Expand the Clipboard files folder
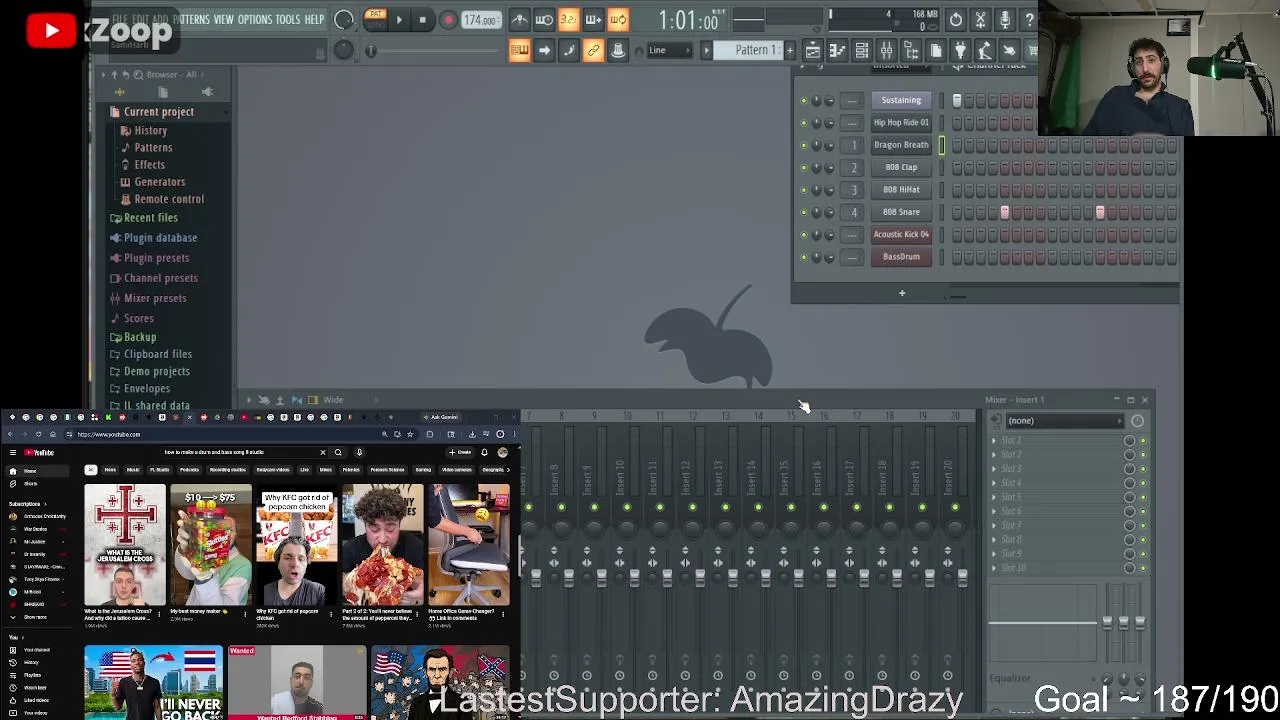The width and height of the screenshot is (1280, 720). coord(157,354)
